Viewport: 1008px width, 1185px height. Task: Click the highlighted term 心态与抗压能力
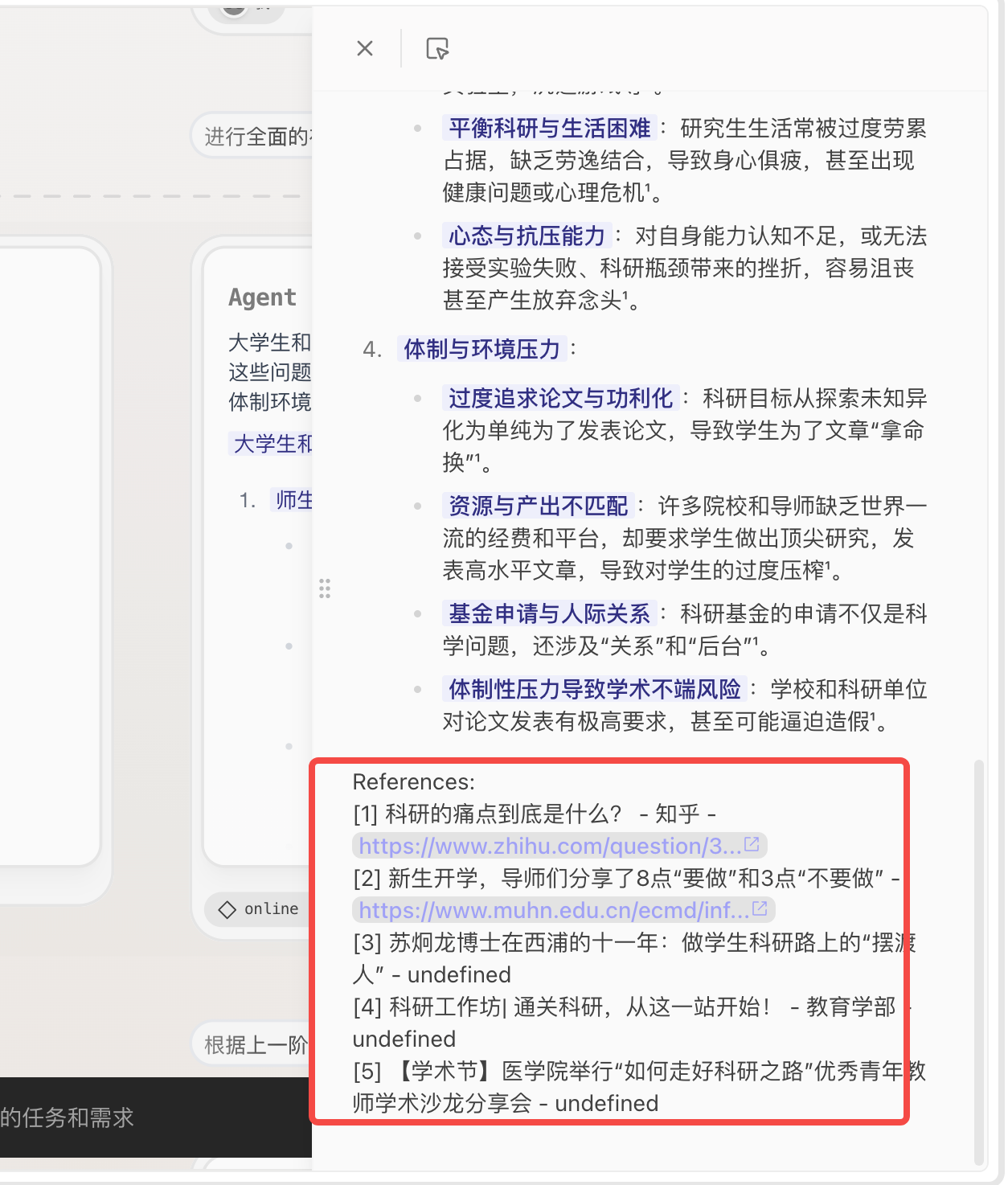pos(527,236)
